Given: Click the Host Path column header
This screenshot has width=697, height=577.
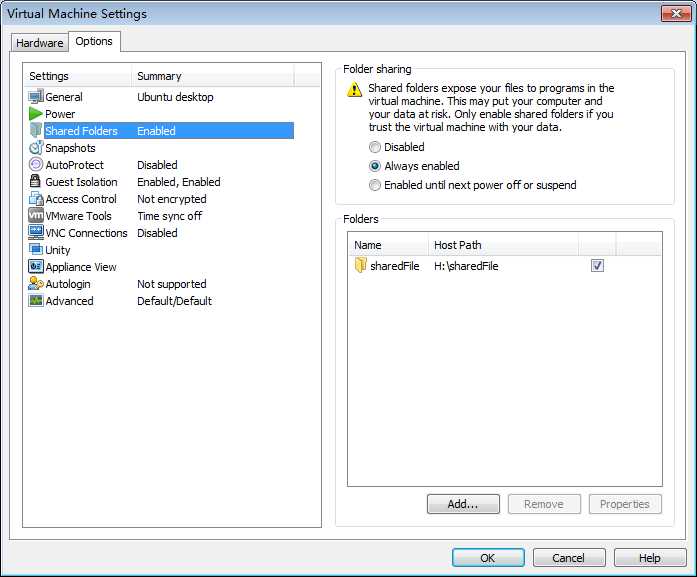Looking at the screenshot, I should pos(503,245).
